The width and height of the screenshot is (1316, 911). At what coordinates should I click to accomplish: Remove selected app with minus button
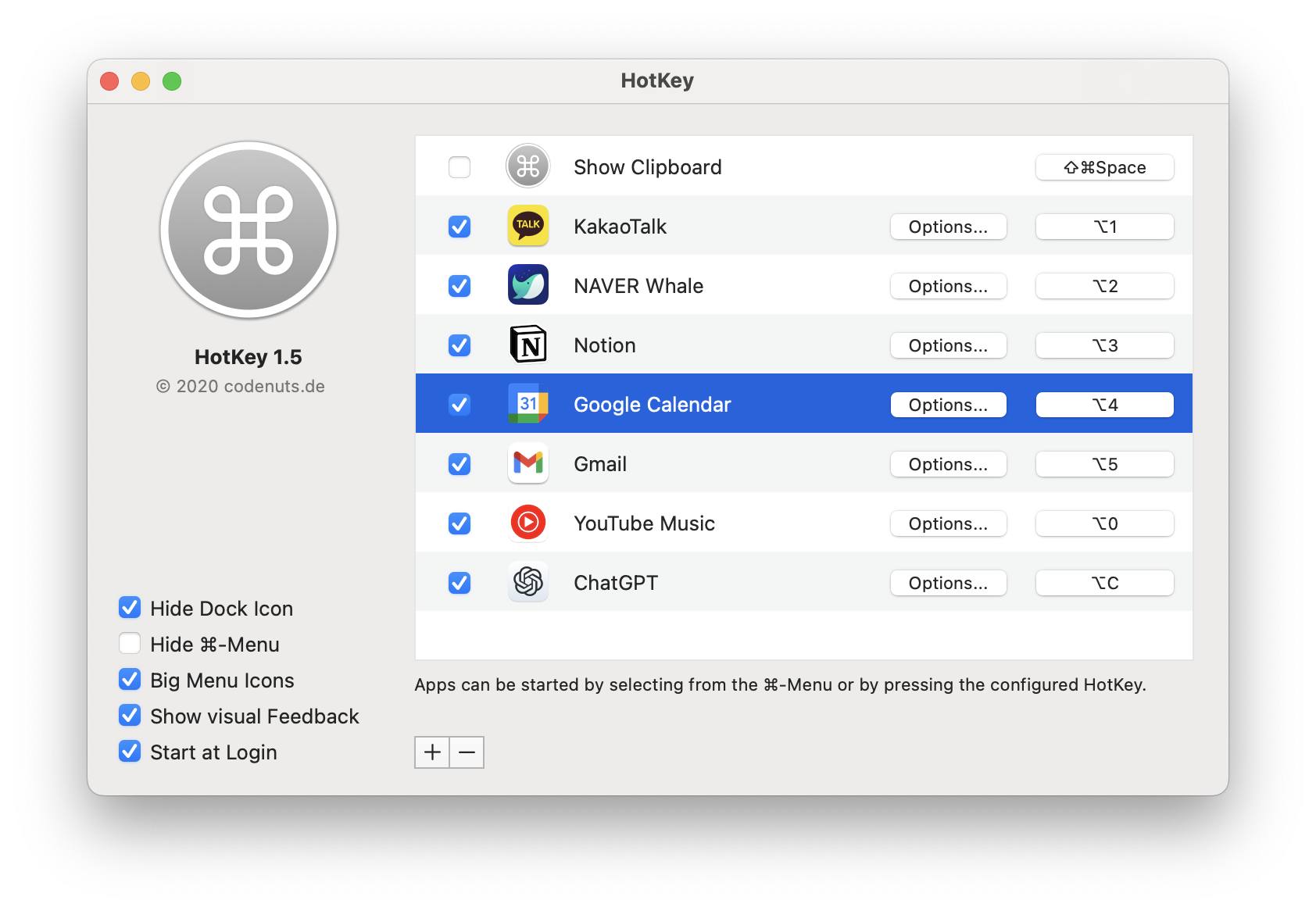tap(467, 752)
